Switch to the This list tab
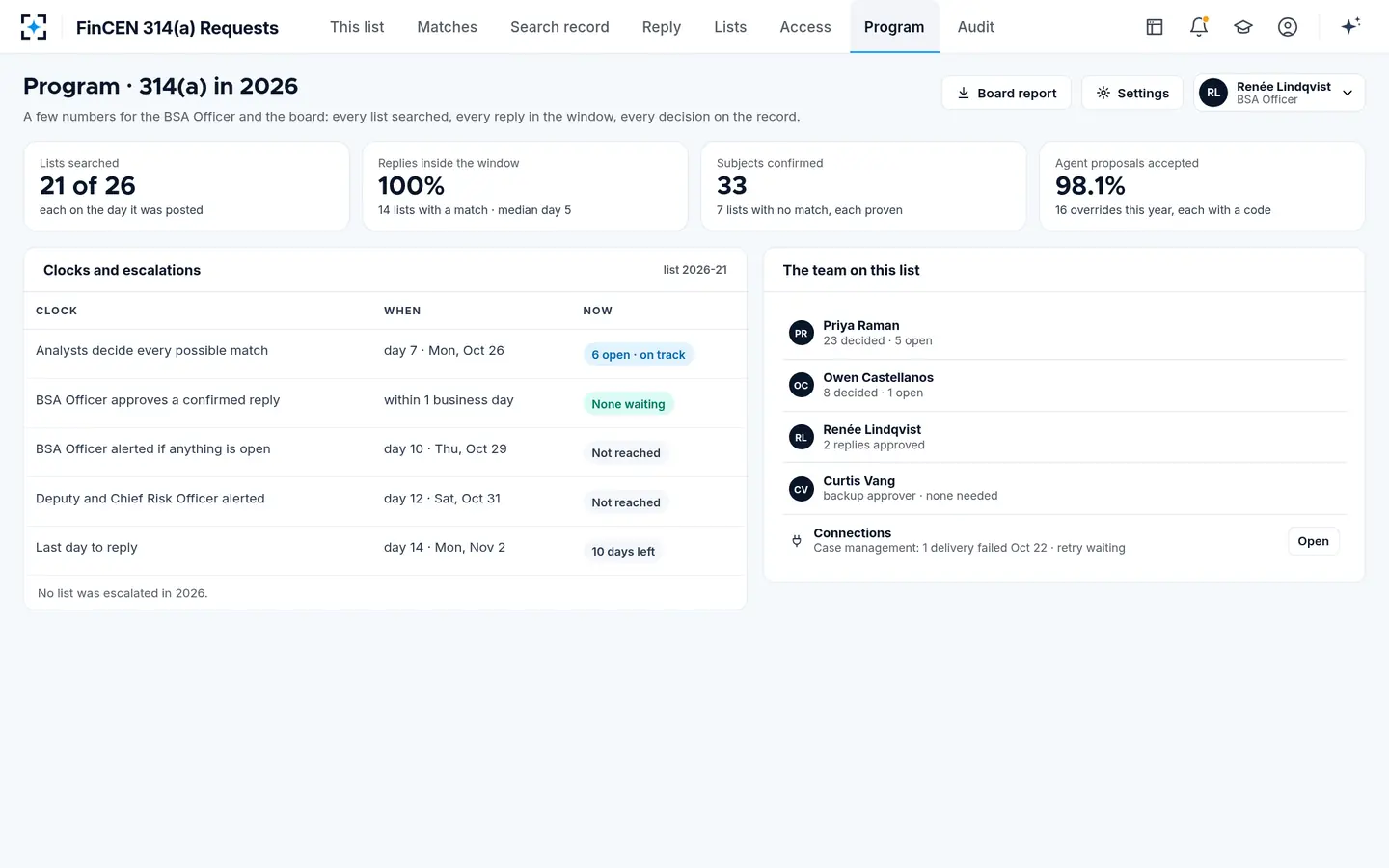The height and width of the screenshot is (868, 1389). [357, 27]
